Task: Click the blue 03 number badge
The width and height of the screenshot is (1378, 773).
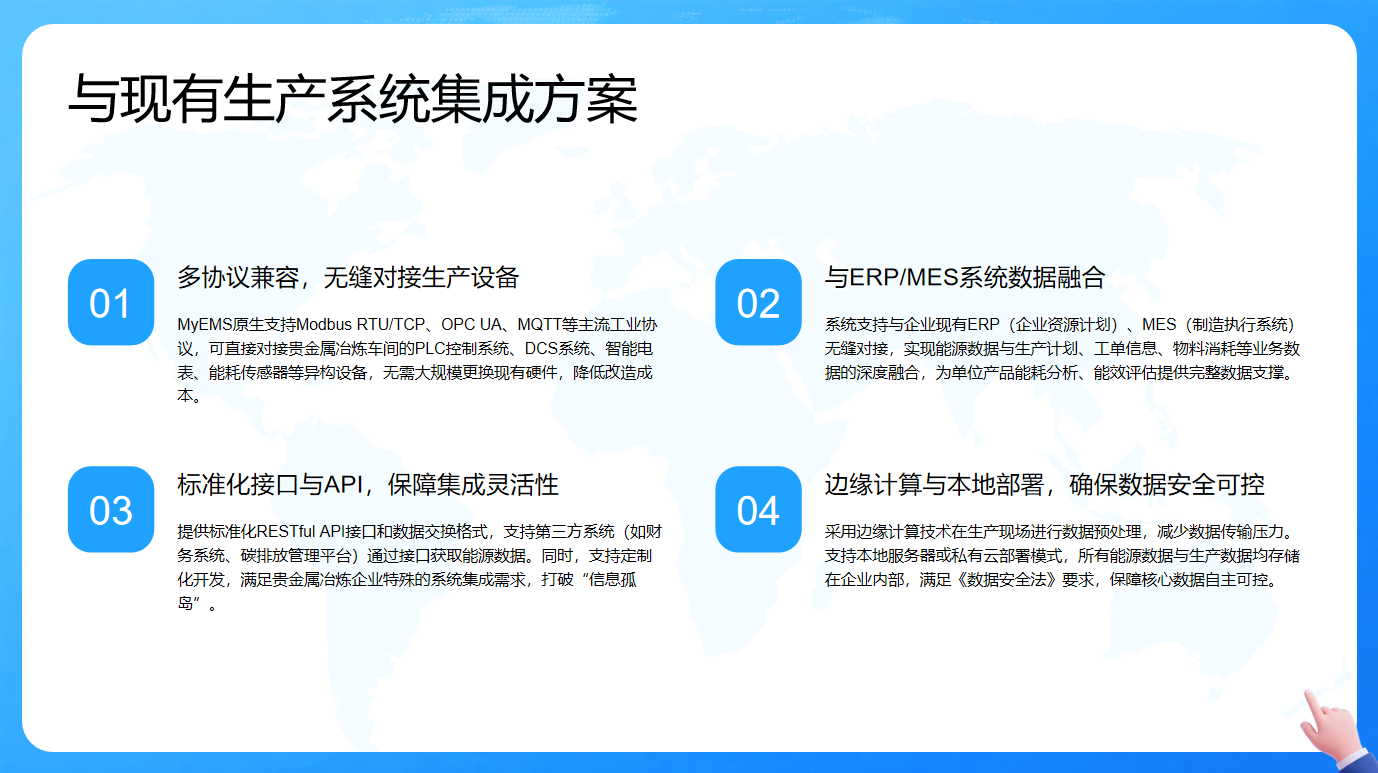Action: point(111,509)
